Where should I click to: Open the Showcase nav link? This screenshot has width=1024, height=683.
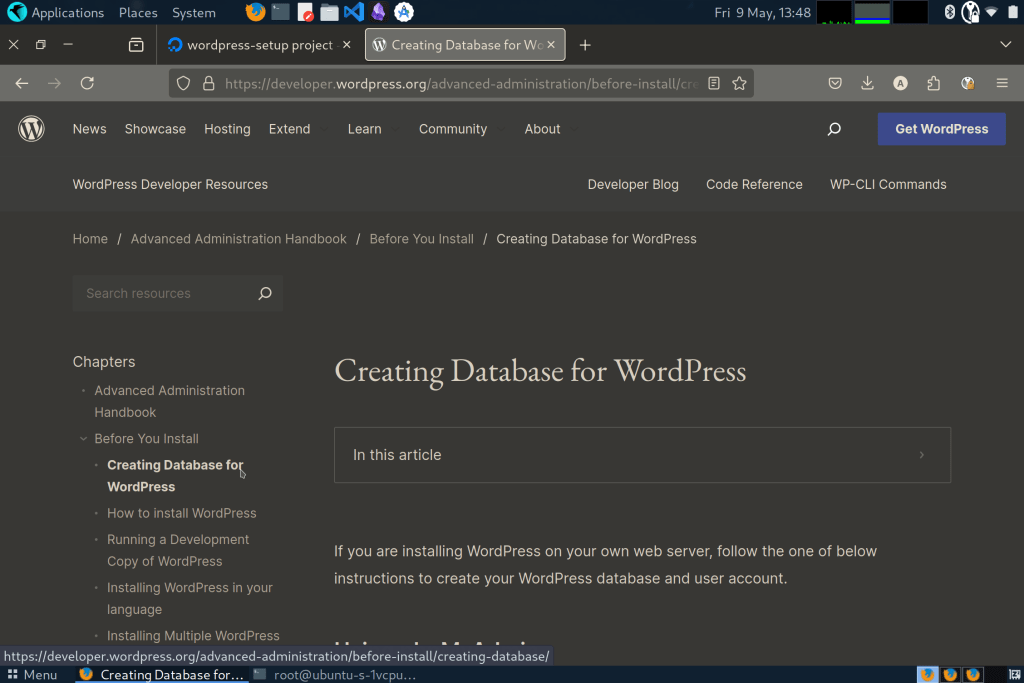click(155, 129)
